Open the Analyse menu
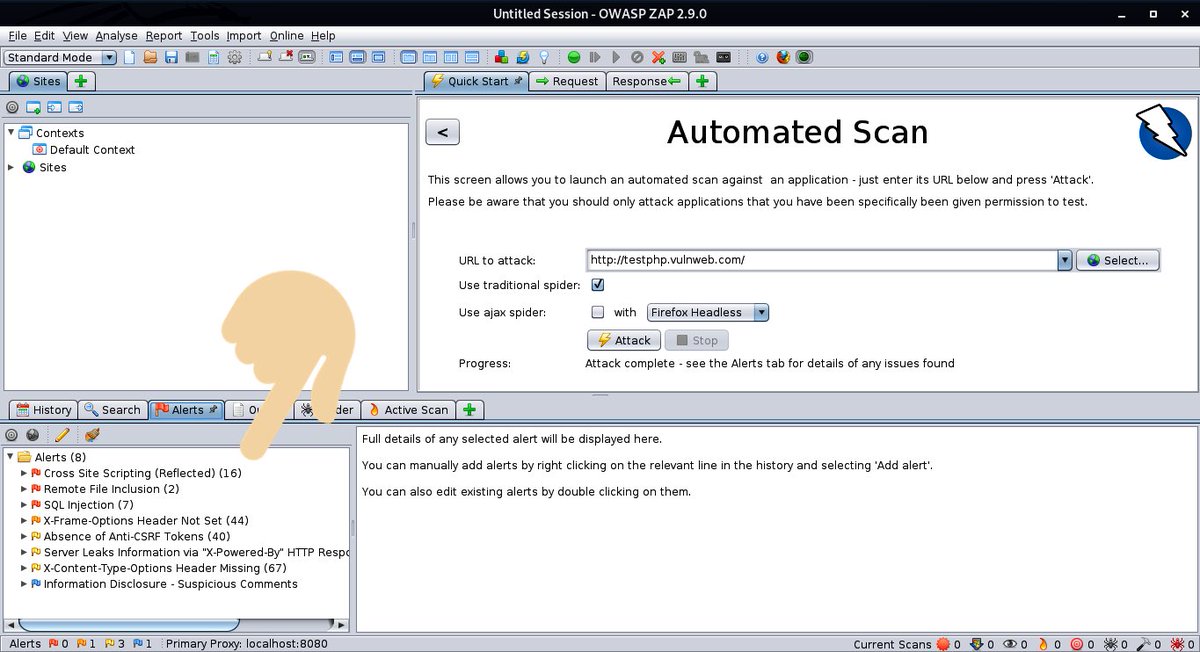The width and height of the screenshot is (1200, 652). [x=117, y=36]
